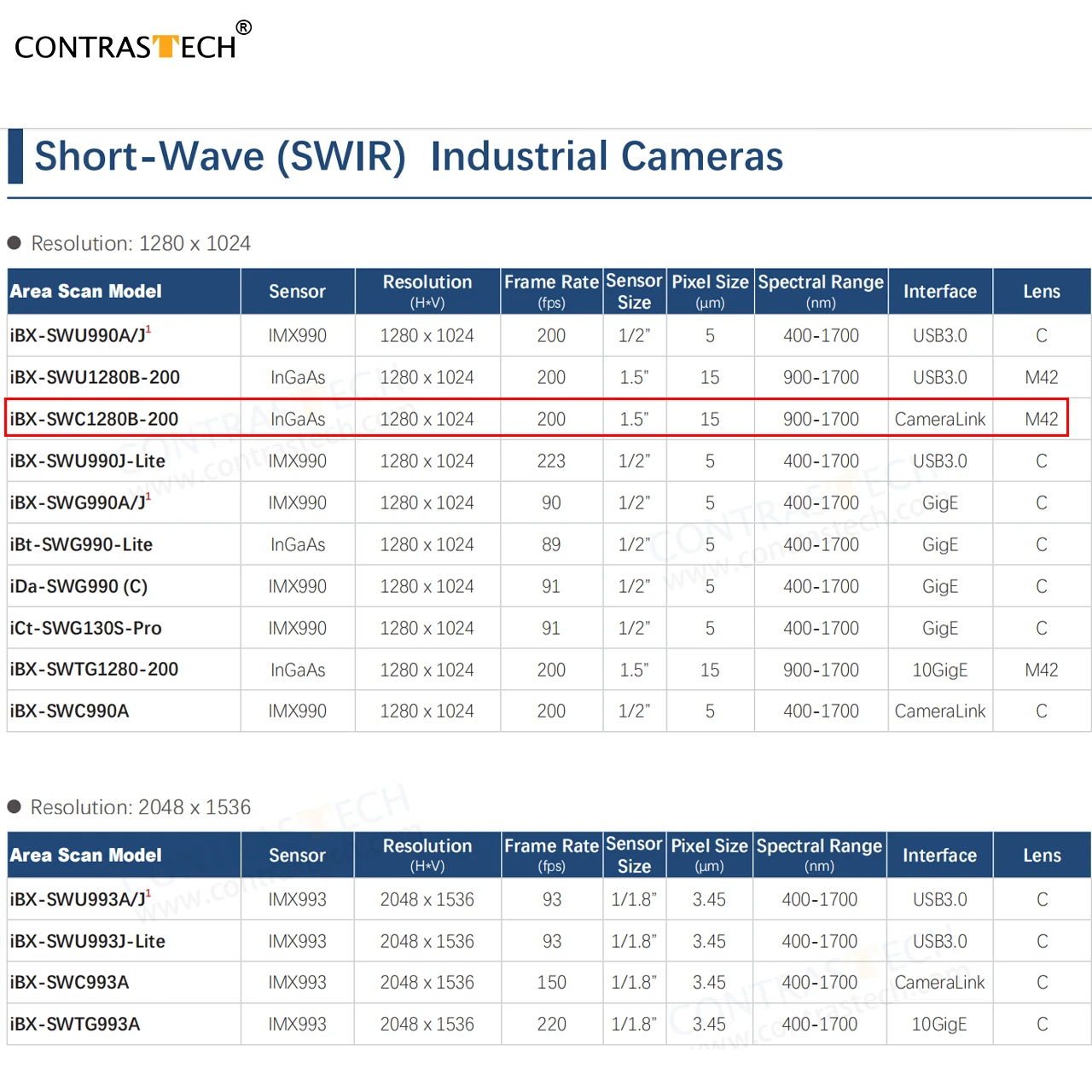Click "Resolution (H*V)" header in the 2048 x 1536 table

click(427, 855)
